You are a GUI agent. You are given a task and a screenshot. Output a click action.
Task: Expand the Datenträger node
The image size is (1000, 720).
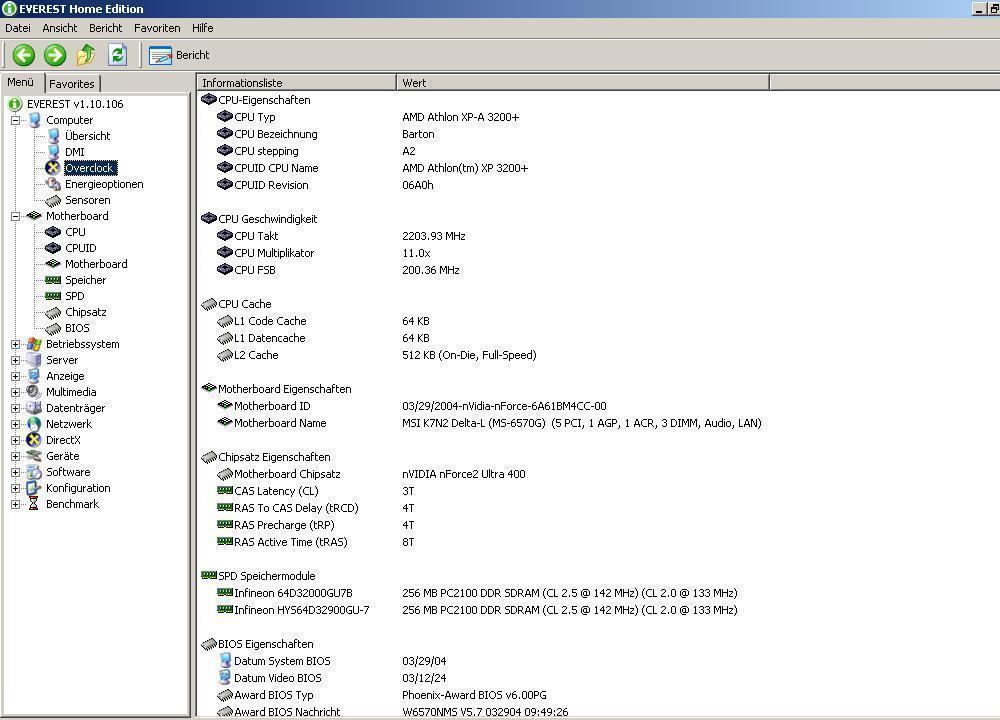click(15, 408)
